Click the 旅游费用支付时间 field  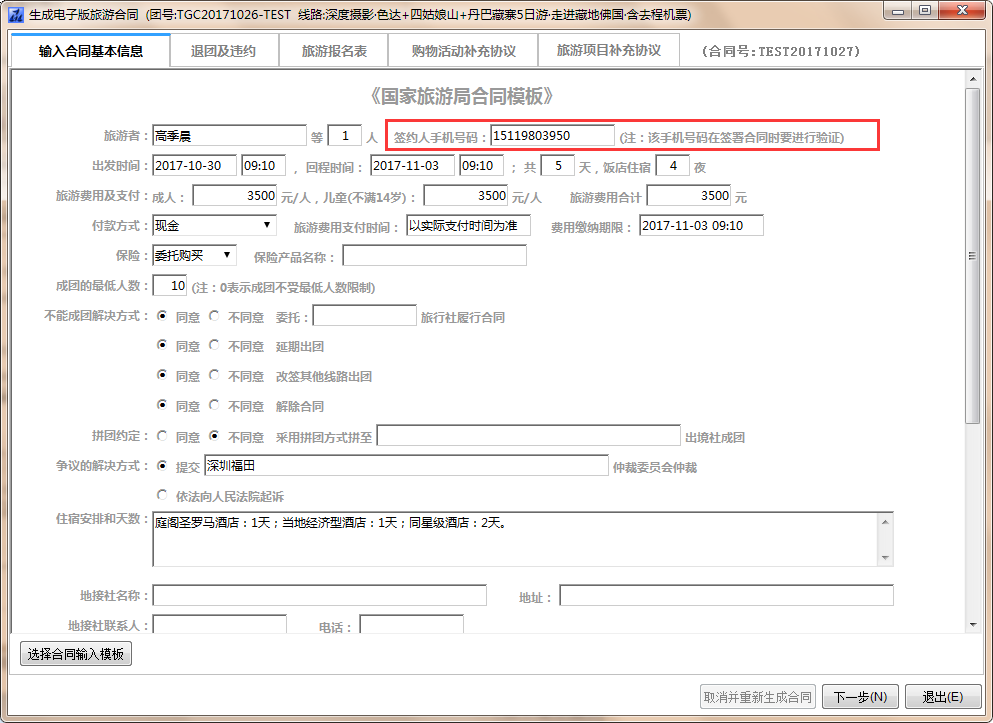pyautogui.click(x=469, y=225)
